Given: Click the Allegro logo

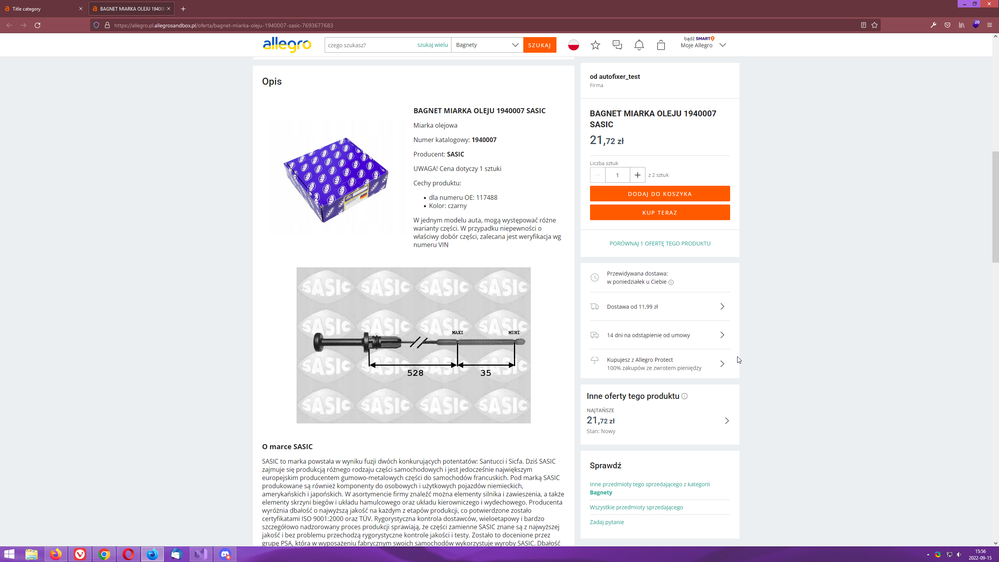Looking at the screenshot, I should 287,45.
